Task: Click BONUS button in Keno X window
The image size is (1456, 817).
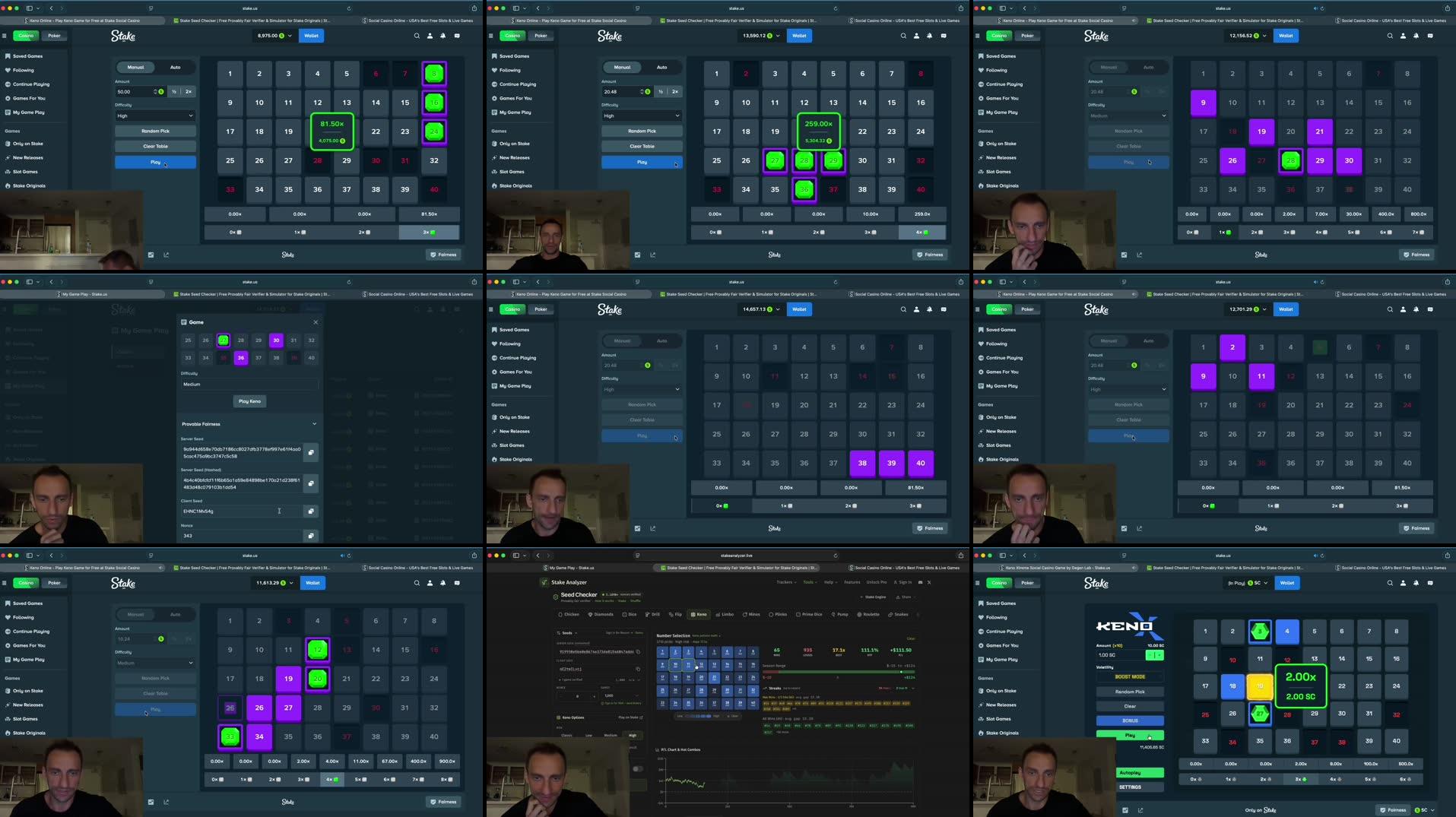Action: click(x=1130, y=720)
